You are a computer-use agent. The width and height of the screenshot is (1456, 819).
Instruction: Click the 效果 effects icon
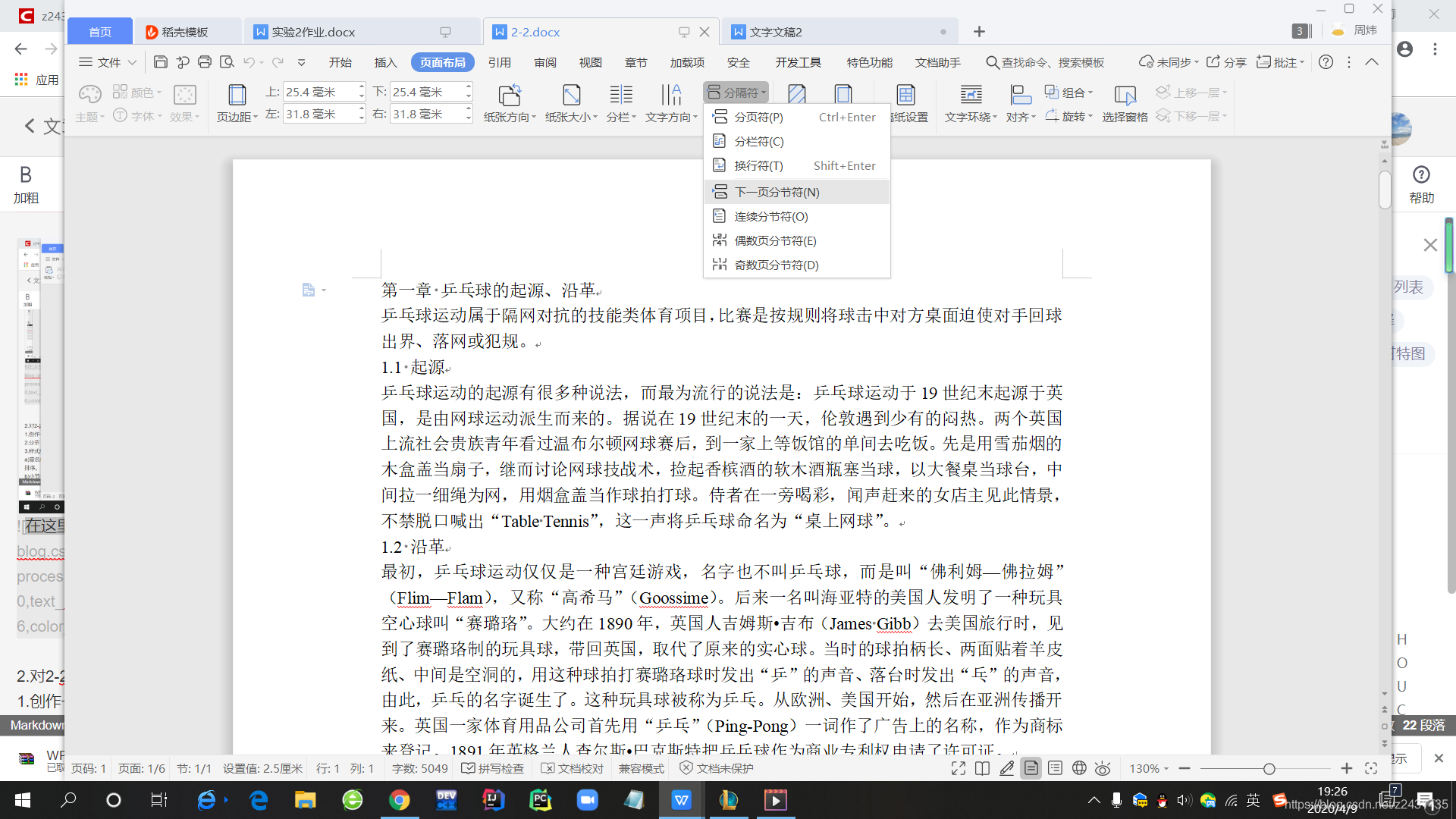coord(184,102)
